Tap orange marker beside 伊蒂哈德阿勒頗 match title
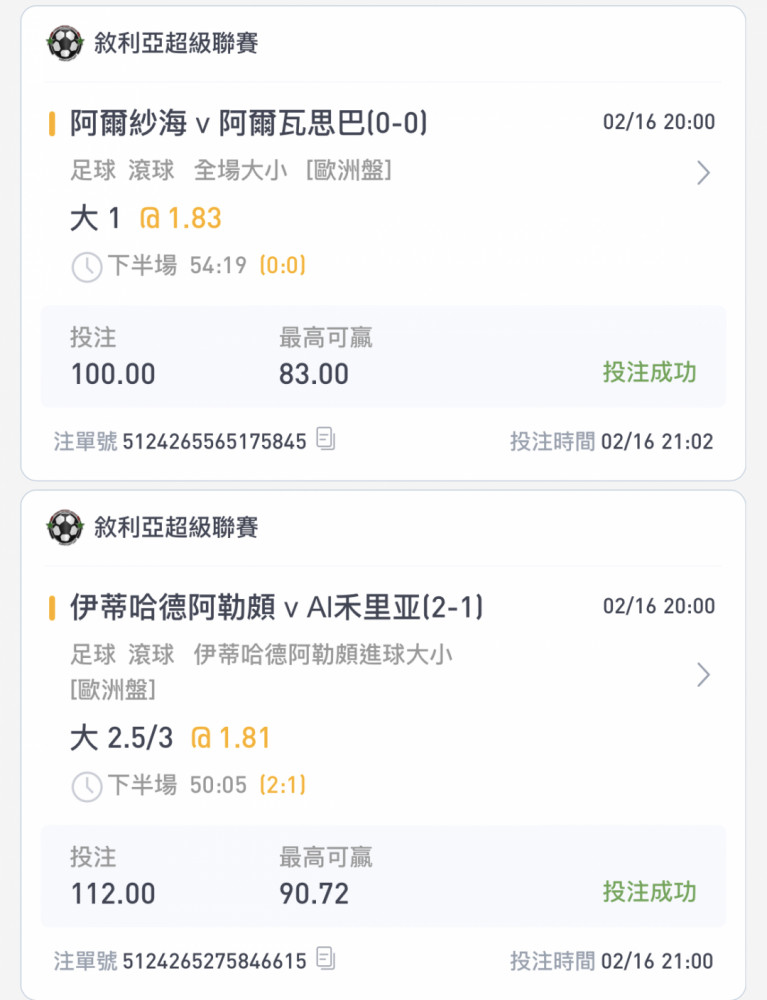 (52, 608)
